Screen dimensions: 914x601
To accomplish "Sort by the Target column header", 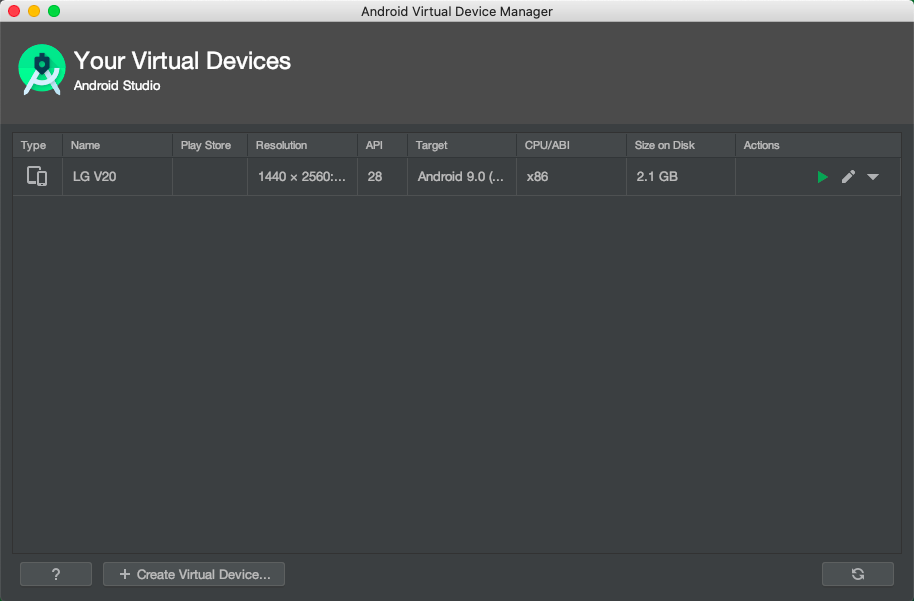I will 462,145.
